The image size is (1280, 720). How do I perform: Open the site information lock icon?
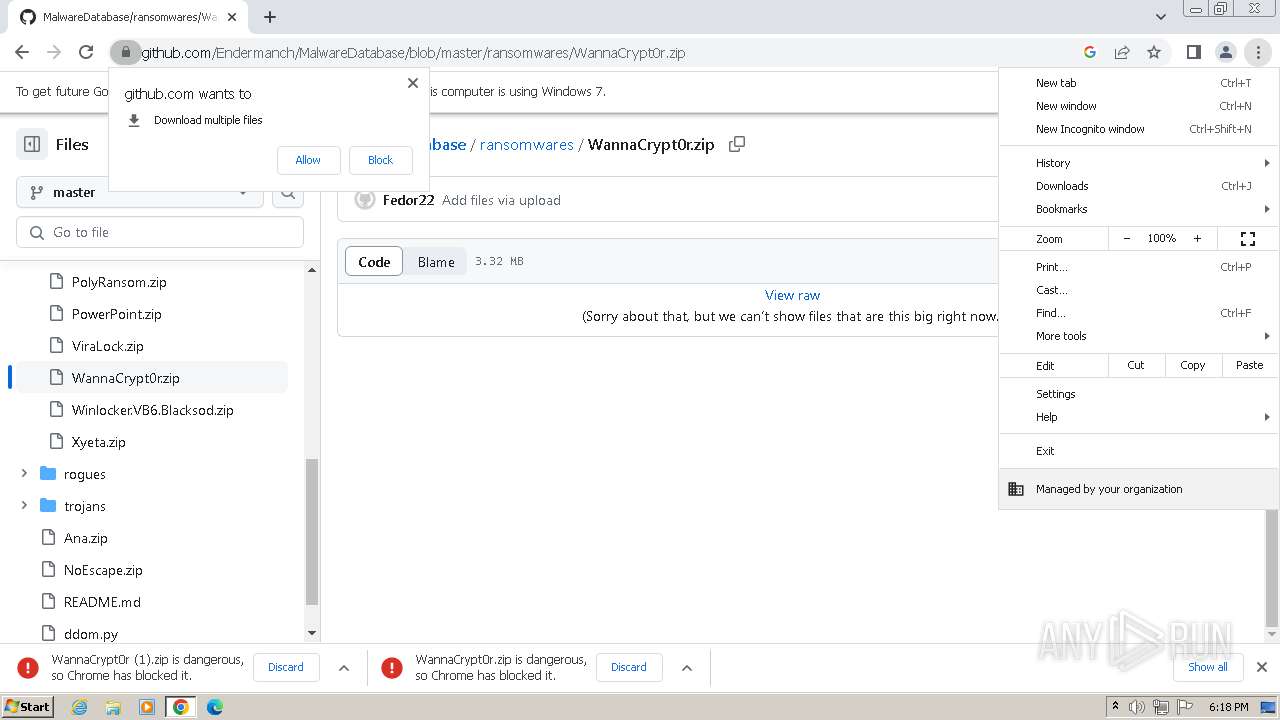[x=124, y=52]
